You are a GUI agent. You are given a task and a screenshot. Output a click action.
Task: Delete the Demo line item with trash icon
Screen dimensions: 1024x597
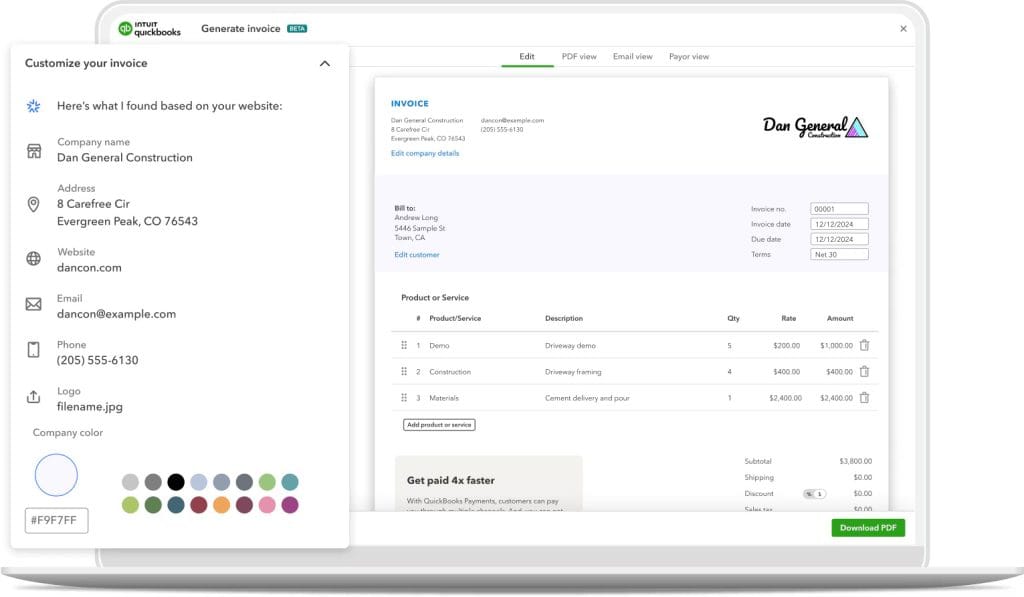coord(864,345)
